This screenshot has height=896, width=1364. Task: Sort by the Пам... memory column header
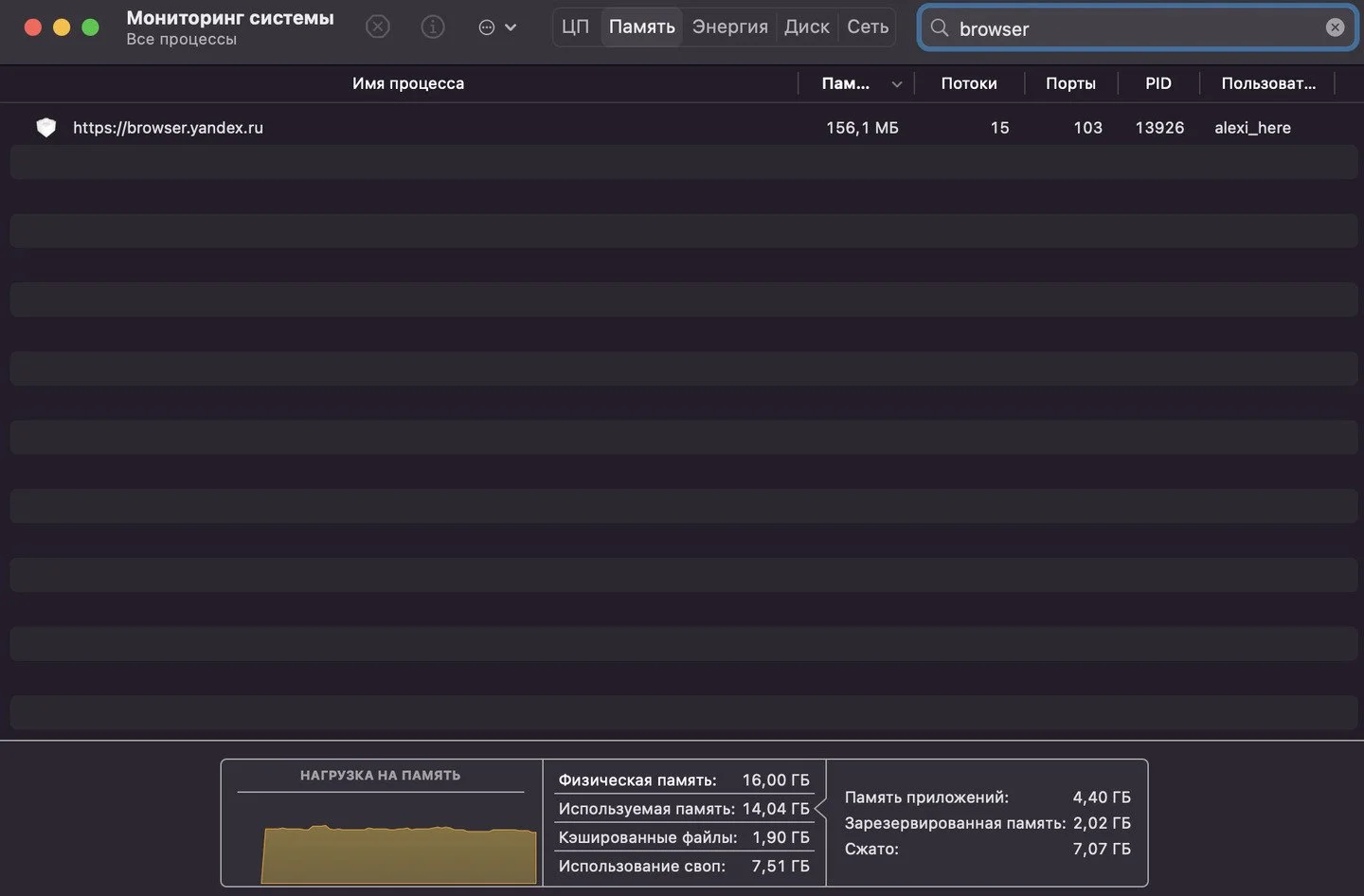point(846,83)
